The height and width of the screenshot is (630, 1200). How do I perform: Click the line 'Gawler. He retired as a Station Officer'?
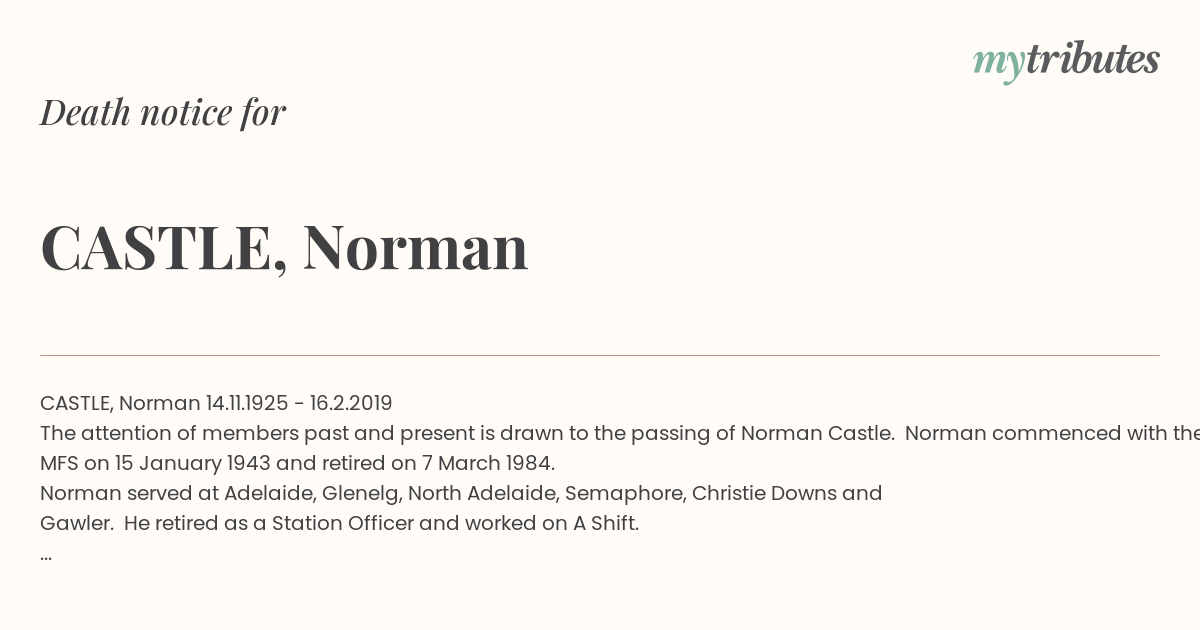coord(339,523)
